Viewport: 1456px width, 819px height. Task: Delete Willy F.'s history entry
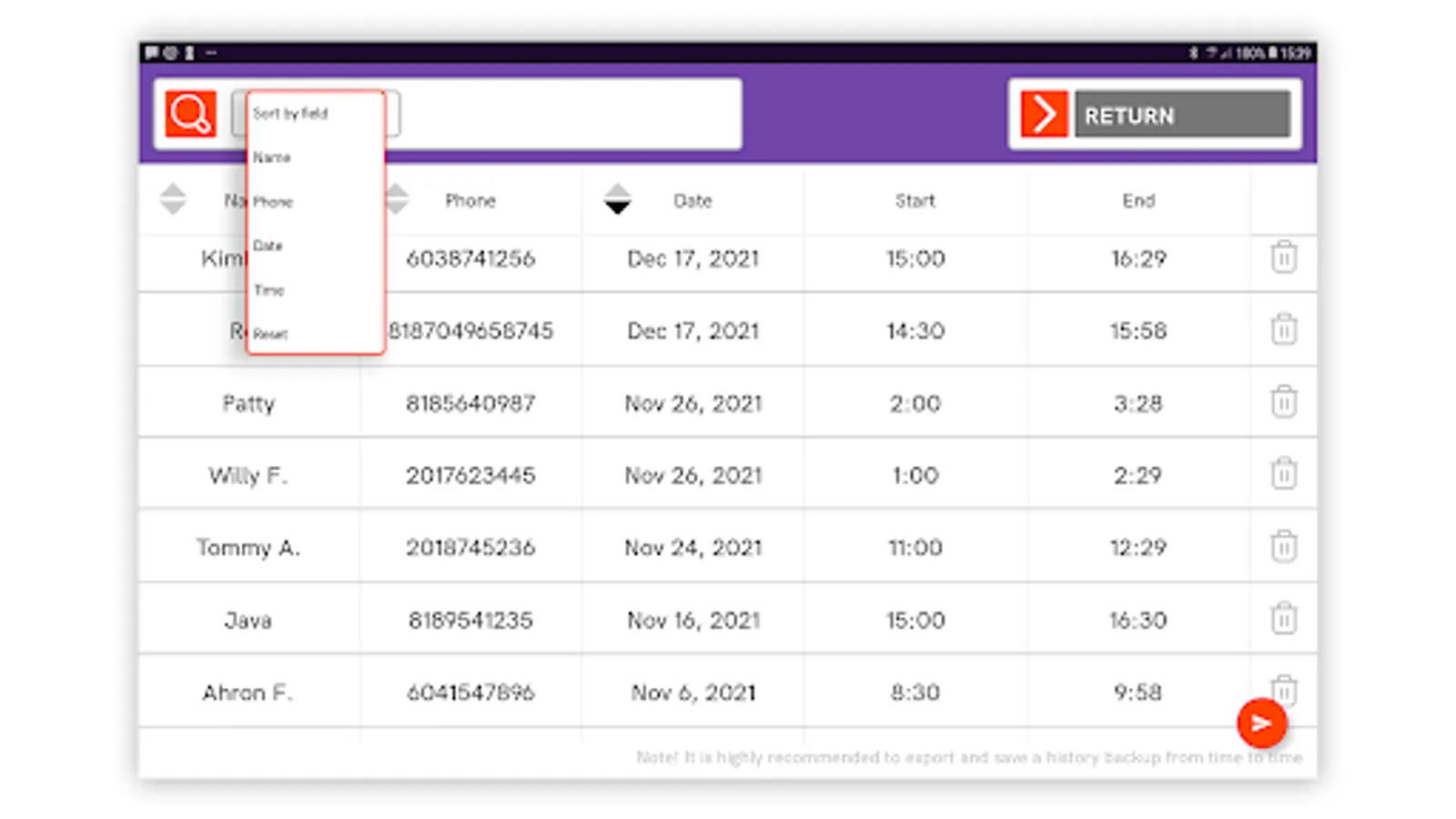point(1283,474)
